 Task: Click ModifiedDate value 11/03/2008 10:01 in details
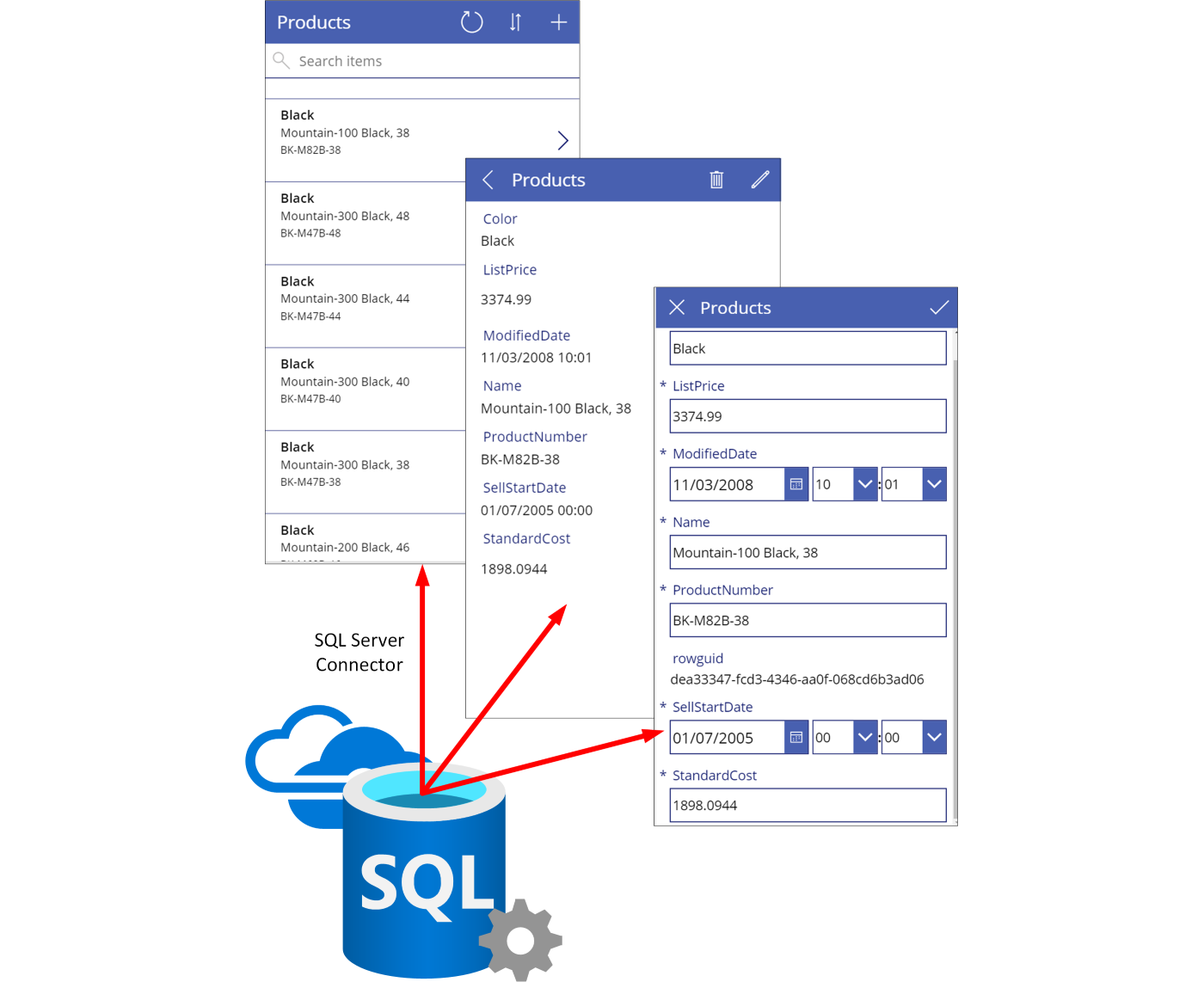tap(536, 358)
